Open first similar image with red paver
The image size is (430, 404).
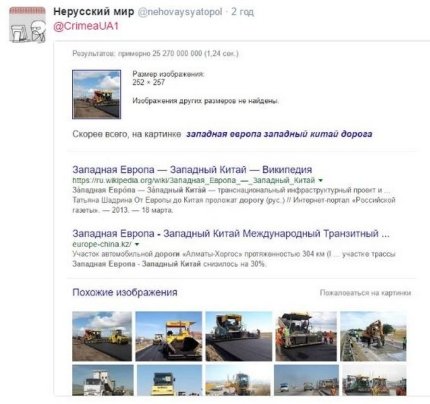pos(102,336)
